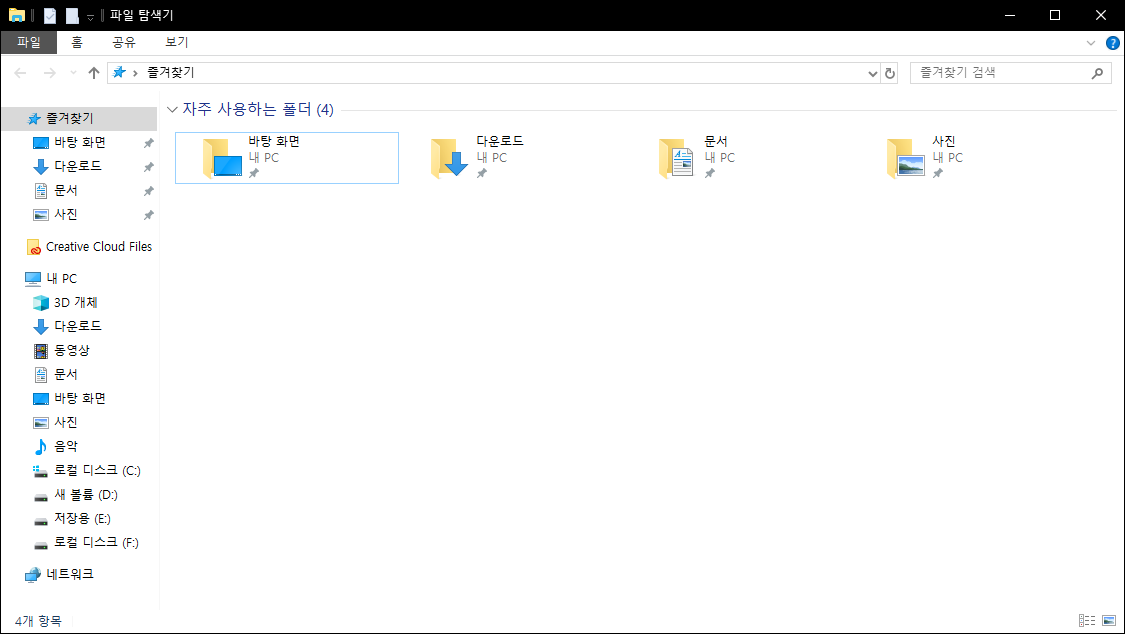Click title bar New folder quick access icon
Image resolution: width=1125 pixels, height=634 pixels.
click(x=72, y=15)
